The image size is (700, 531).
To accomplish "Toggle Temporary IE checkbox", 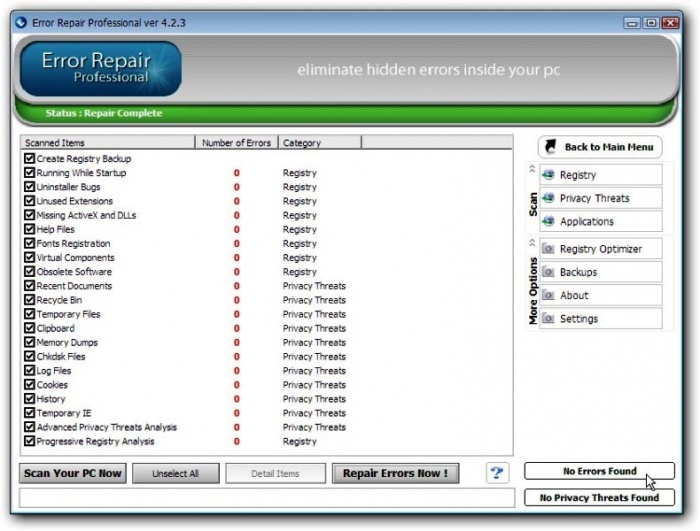I will [x=29, y=413].
